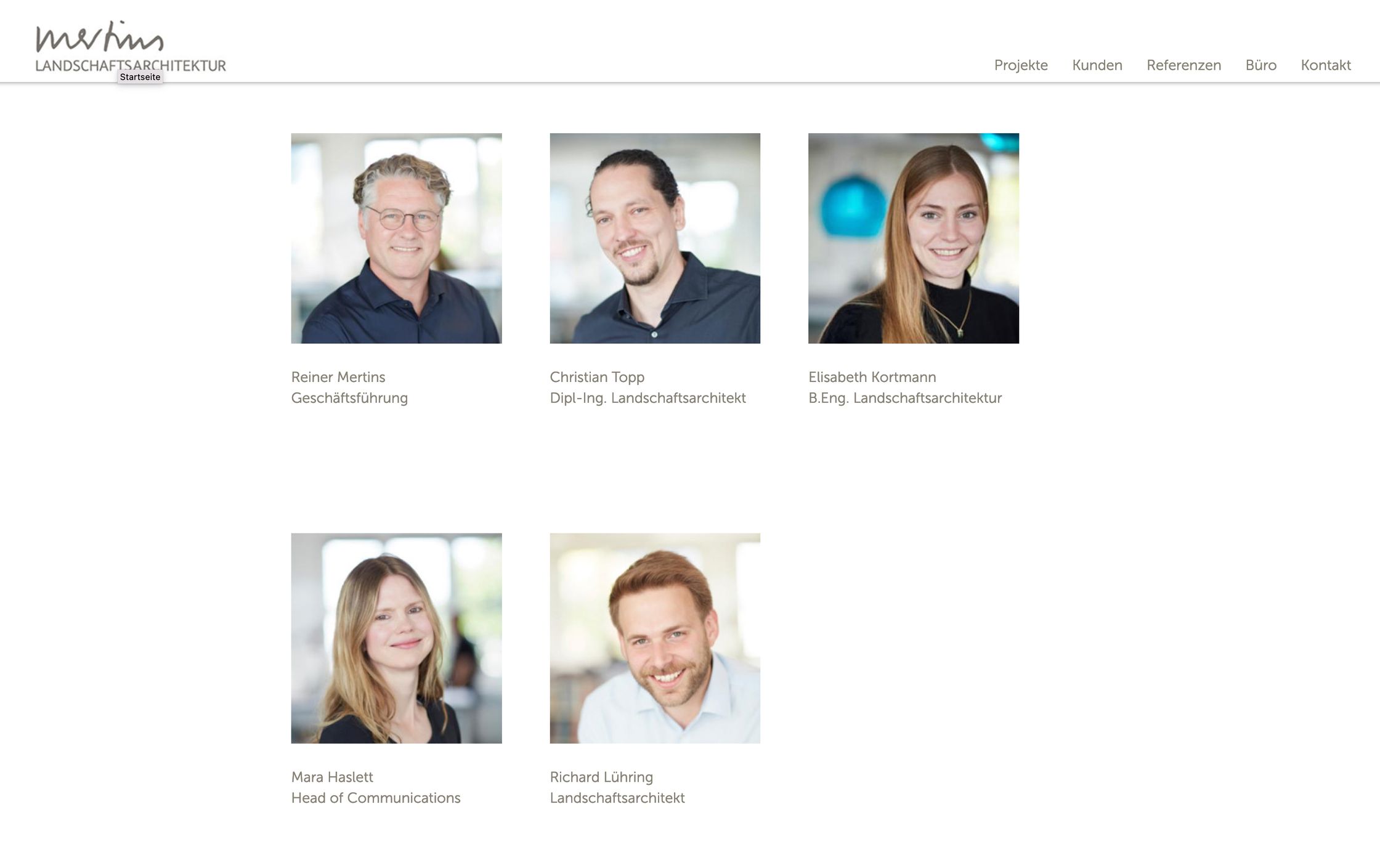Click the Dipl-Ing. Landschaftsarchitekt title text
Screen dimensions: 1380x868
coord(647,398)
